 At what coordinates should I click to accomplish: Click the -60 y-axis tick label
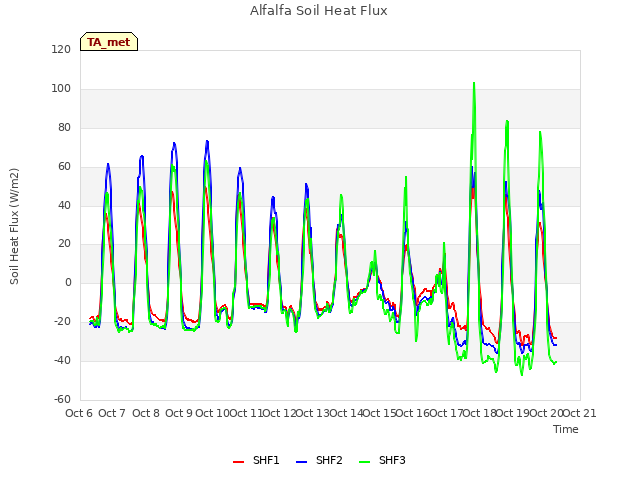click(x=62, y=399)
